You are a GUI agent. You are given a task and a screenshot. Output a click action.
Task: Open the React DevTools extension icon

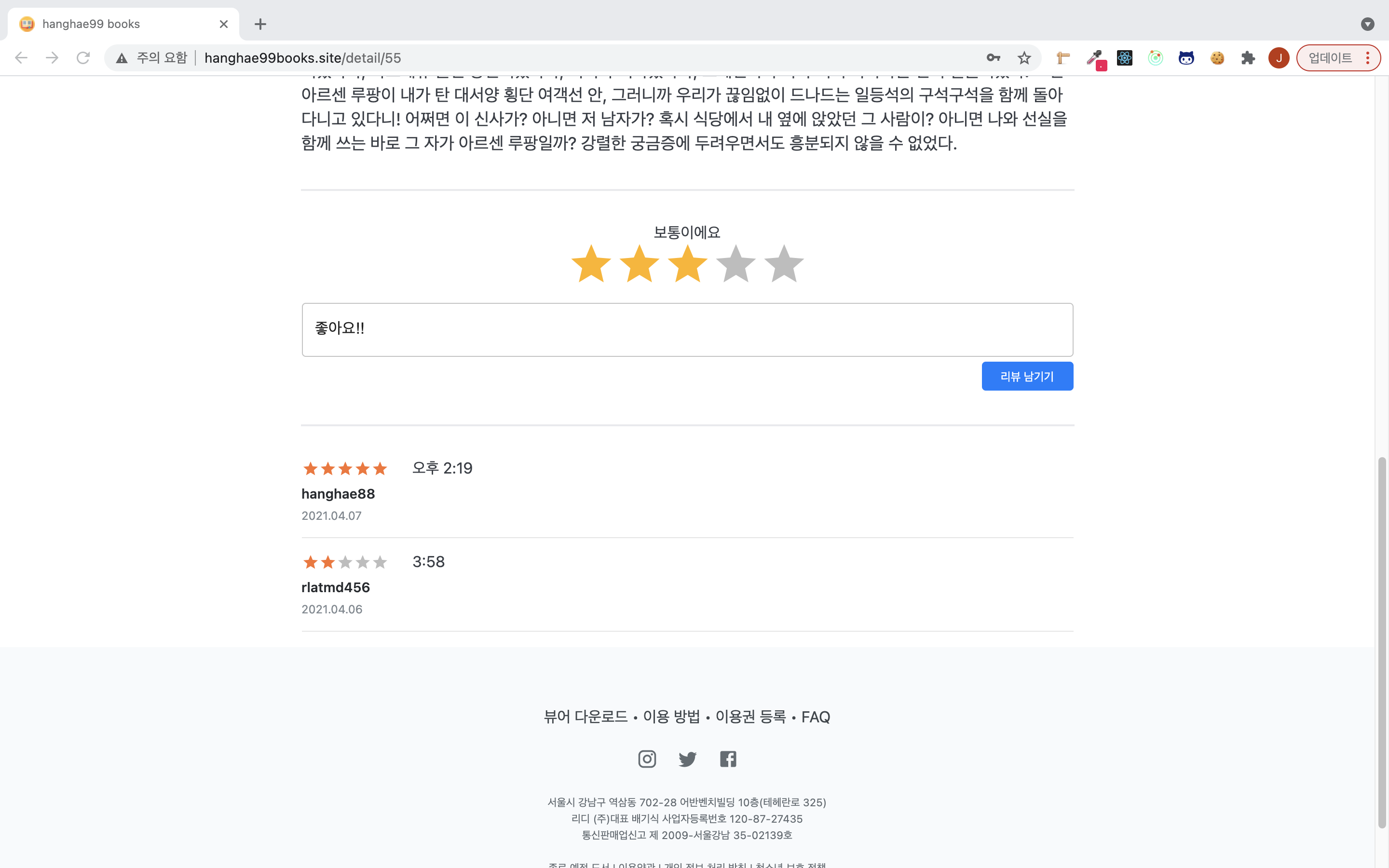point(1124,58)
